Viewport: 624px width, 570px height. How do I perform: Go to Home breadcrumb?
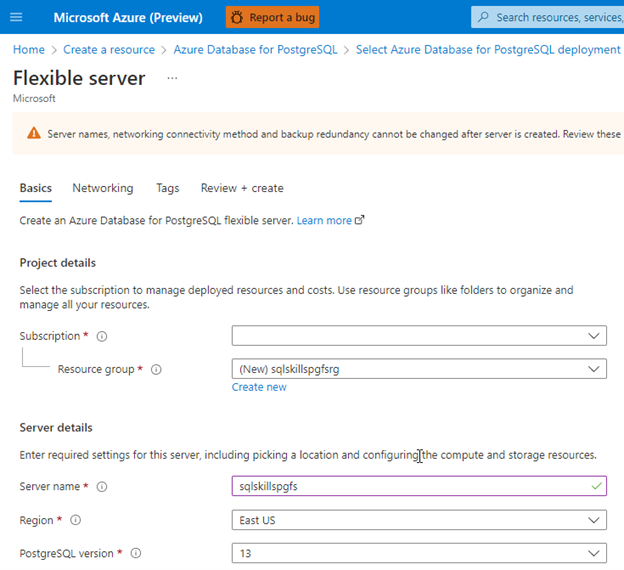click(29, 49)
